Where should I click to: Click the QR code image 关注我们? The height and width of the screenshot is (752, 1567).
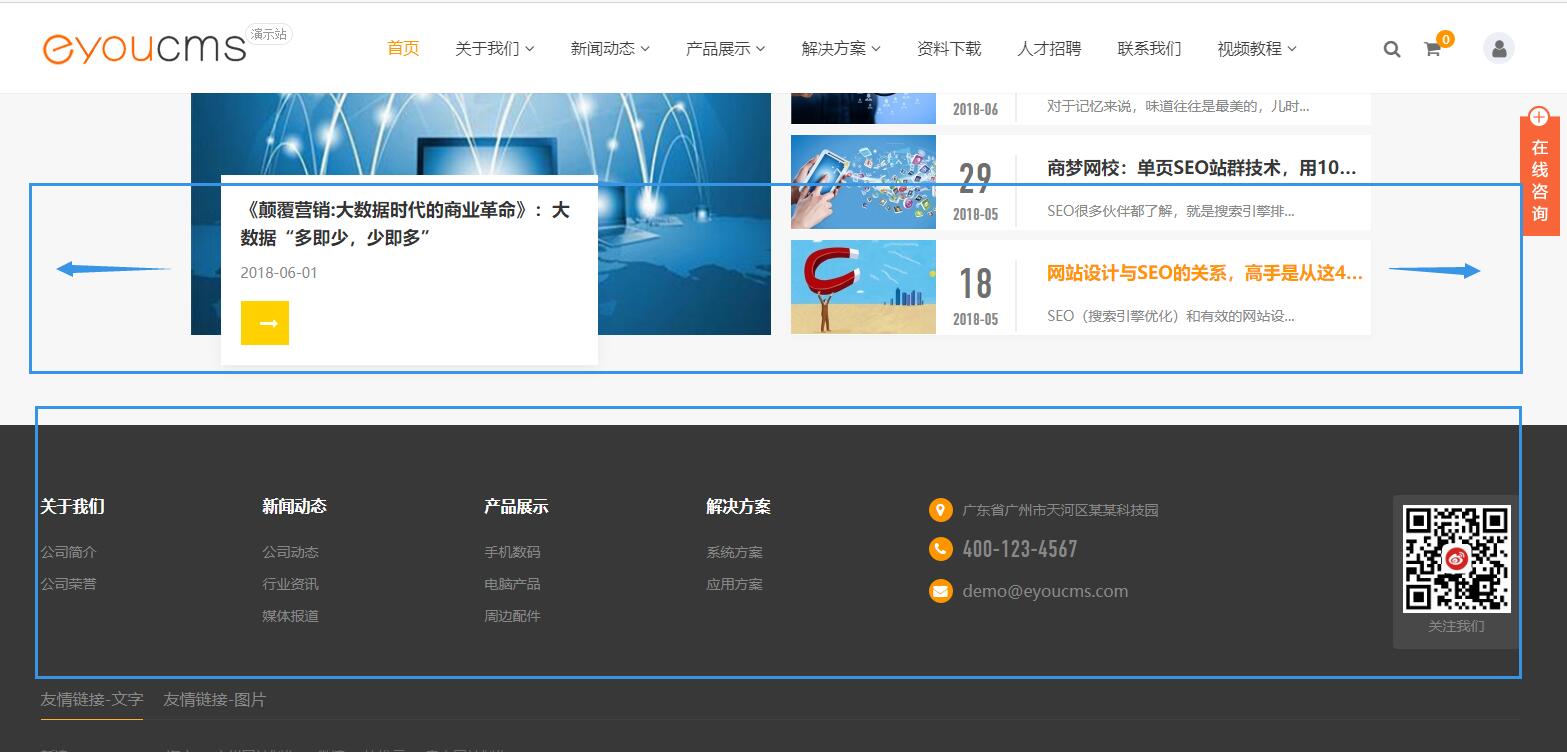point(1456,559)
